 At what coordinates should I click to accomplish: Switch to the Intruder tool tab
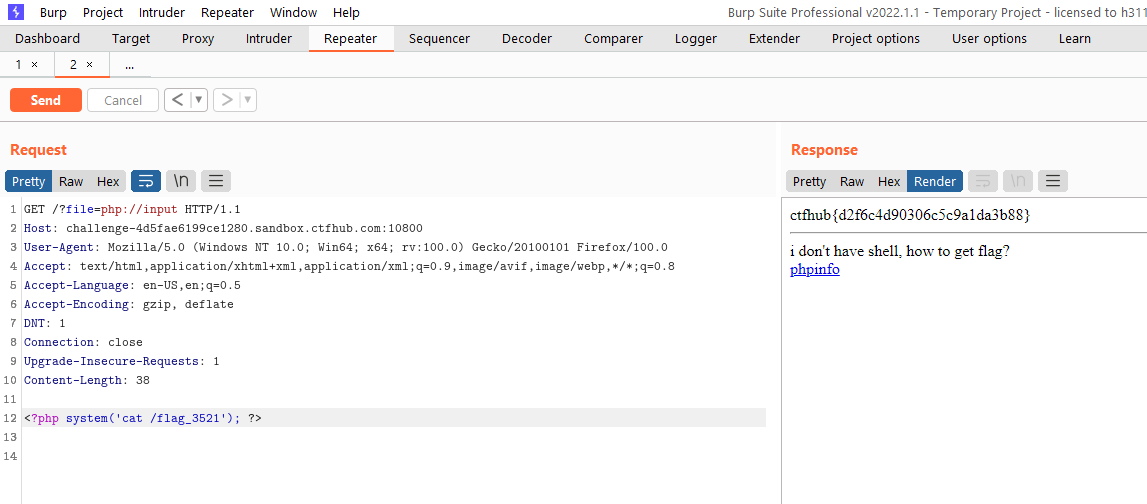[x=268, y=39]
